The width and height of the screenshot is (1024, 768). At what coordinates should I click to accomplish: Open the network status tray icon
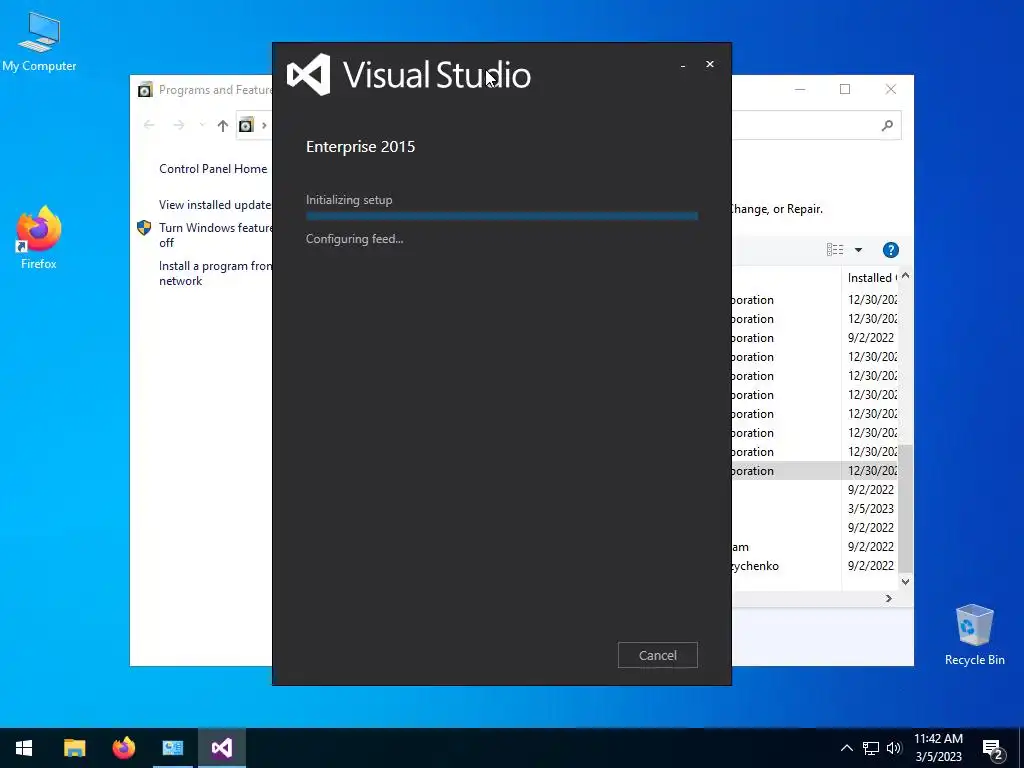coord(871,748)
